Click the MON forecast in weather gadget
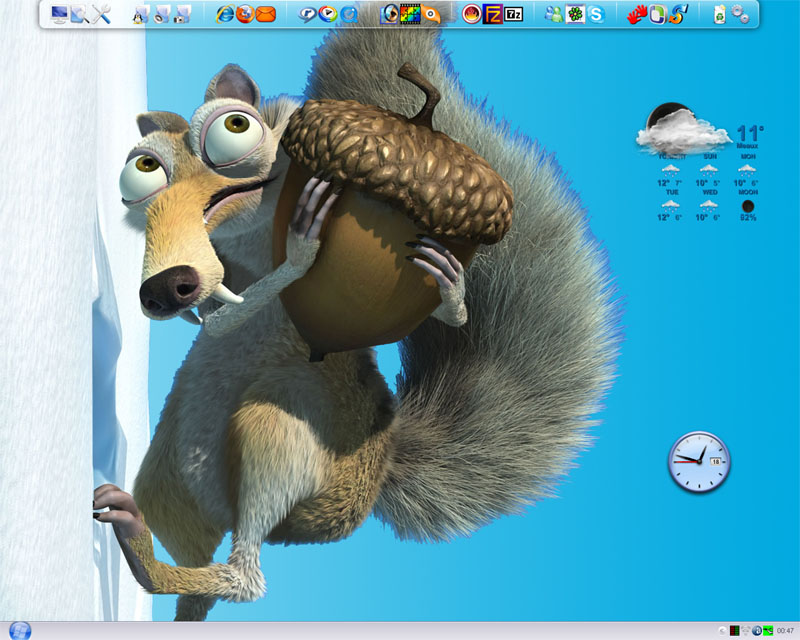The height and width of the screenshot is (640, 800). click(748, 170)
